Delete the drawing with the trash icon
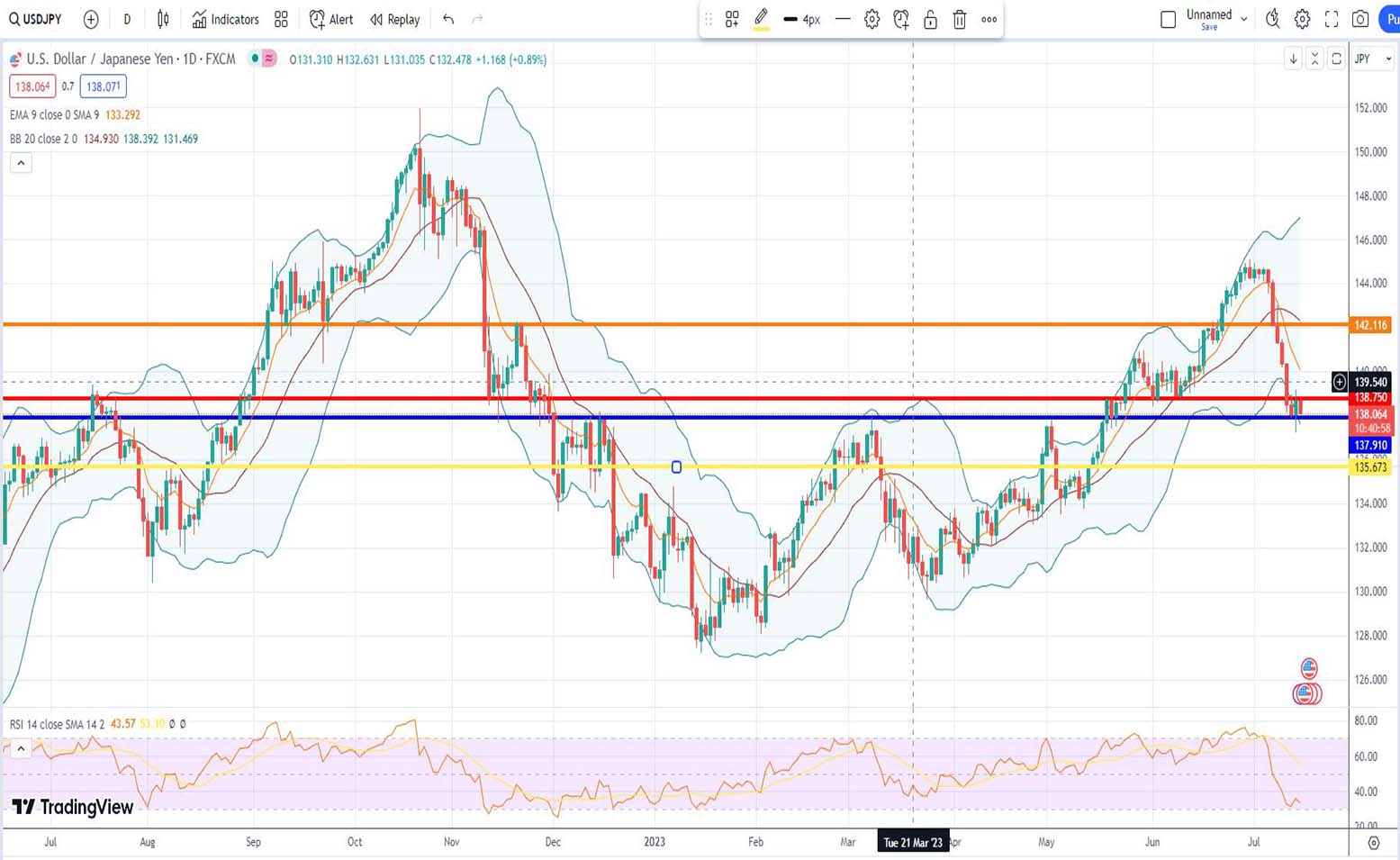The height and width of the screenshot is (860, 1400). 960,19
